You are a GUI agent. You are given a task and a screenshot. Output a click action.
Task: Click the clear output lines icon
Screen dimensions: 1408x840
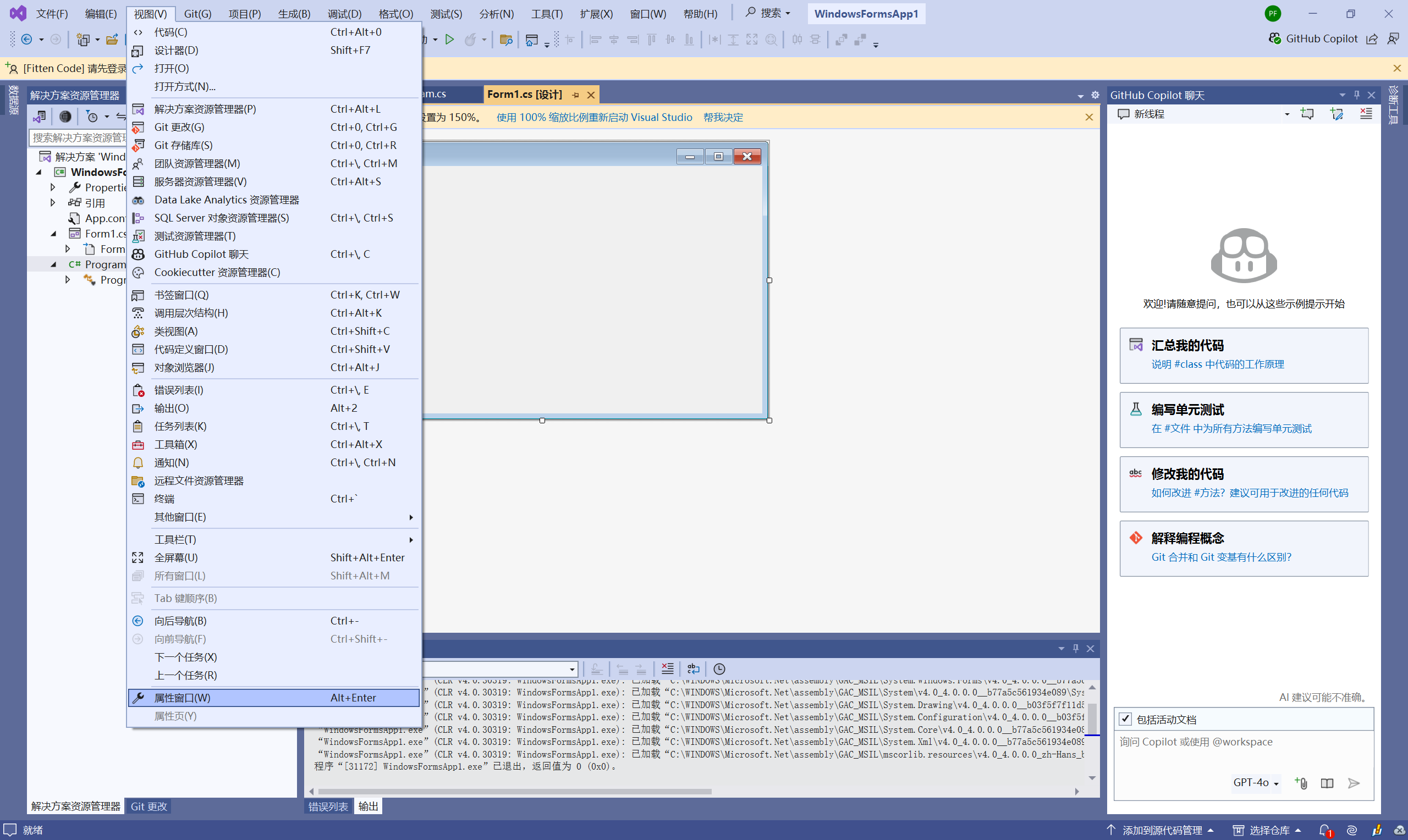click(x=668, y=668)
